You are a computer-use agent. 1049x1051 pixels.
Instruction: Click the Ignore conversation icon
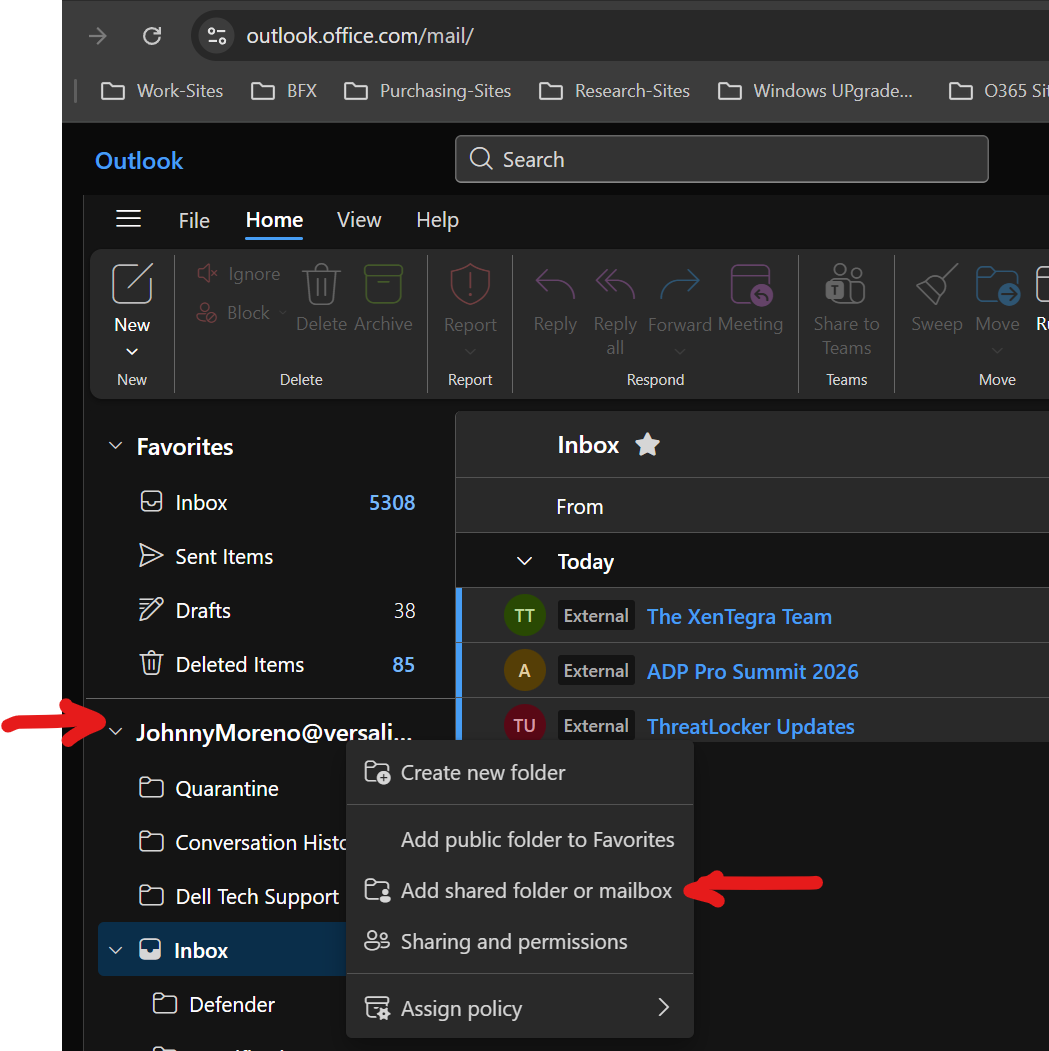coord(207,273)
